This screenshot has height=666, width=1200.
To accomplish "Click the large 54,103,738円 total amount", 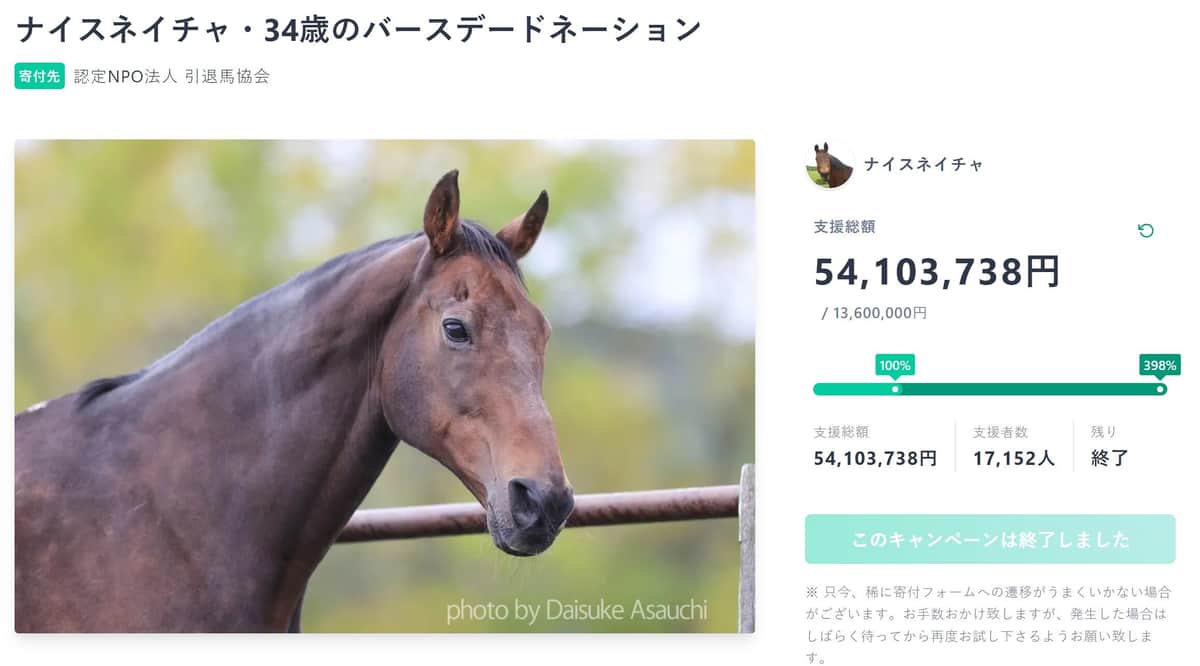I will click(936, 272).
